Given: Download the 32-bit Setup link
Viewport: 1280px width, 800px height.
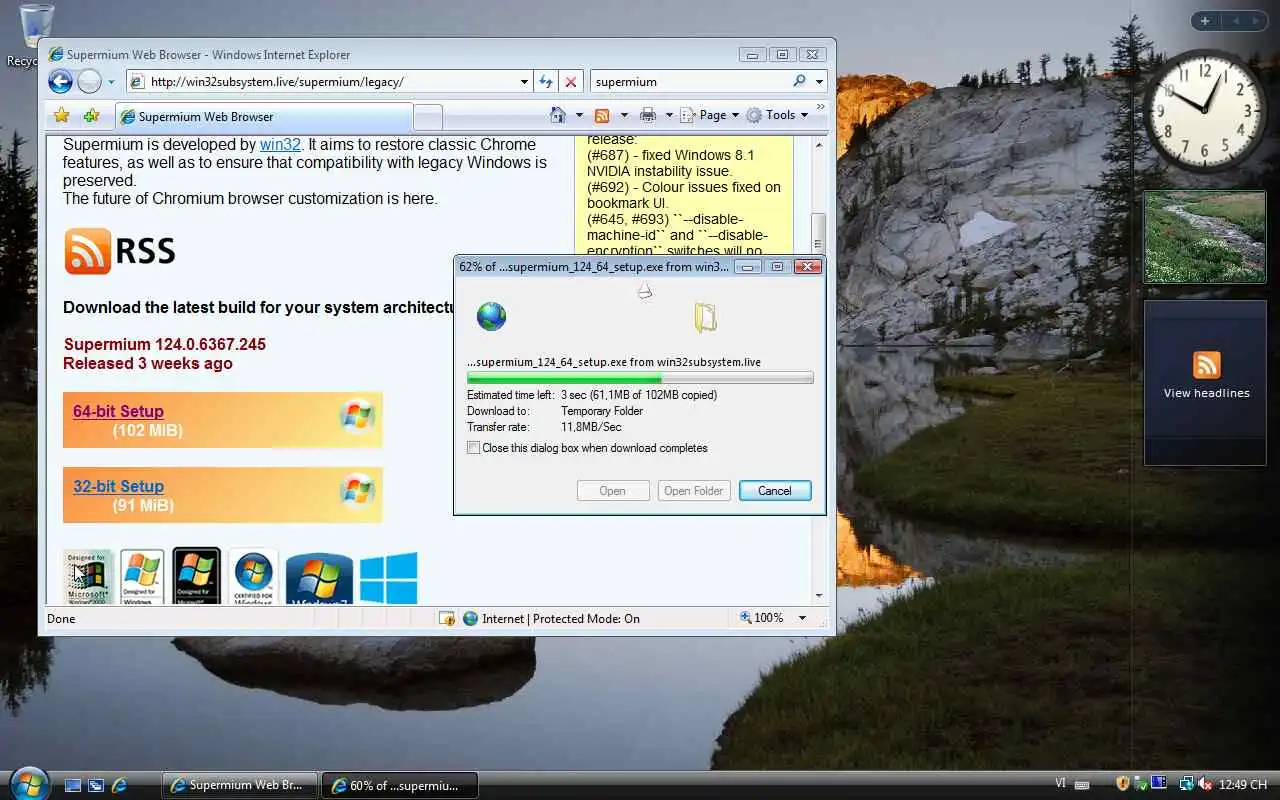Looking at the screenshot, I should click(x=118, y=486).
